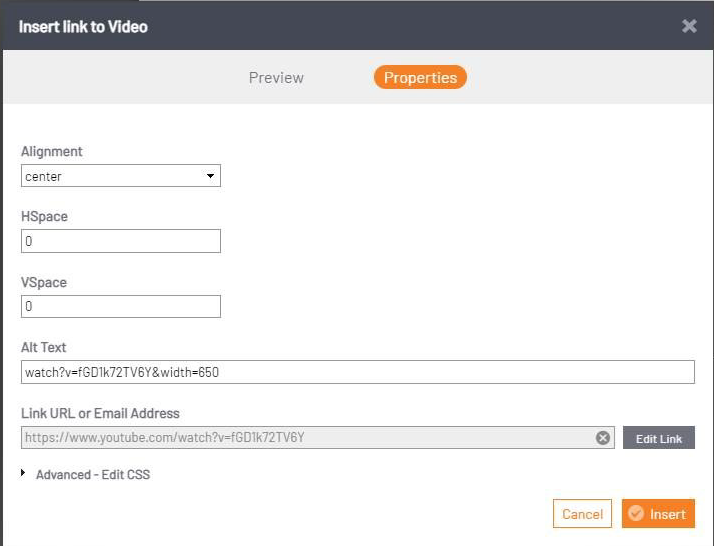
Task: Switch to the Preview tab
Action: tap(276, 77)
